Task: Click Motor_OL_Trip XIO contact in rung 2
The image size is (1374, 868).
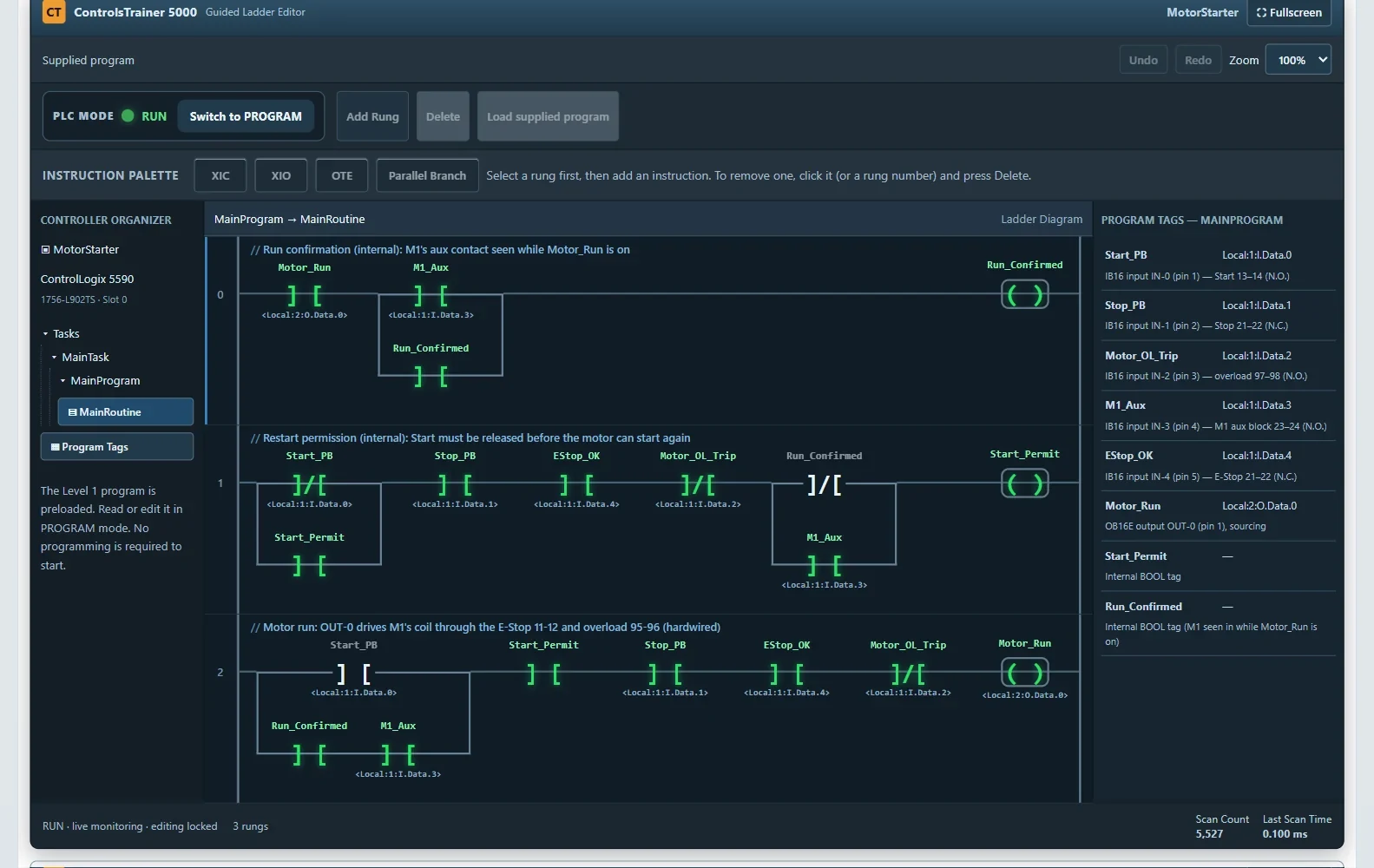Action: (x=908, y=673)
